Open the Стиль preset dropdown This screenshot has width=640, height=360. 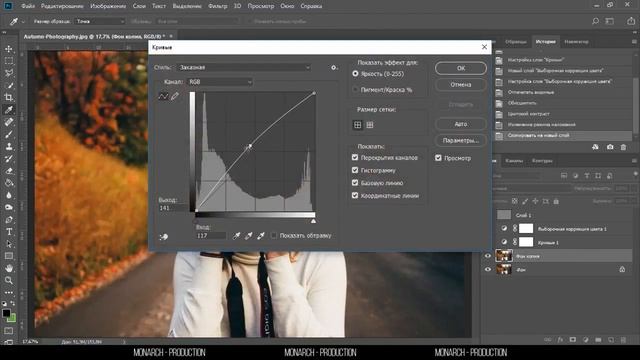point(244,67)
